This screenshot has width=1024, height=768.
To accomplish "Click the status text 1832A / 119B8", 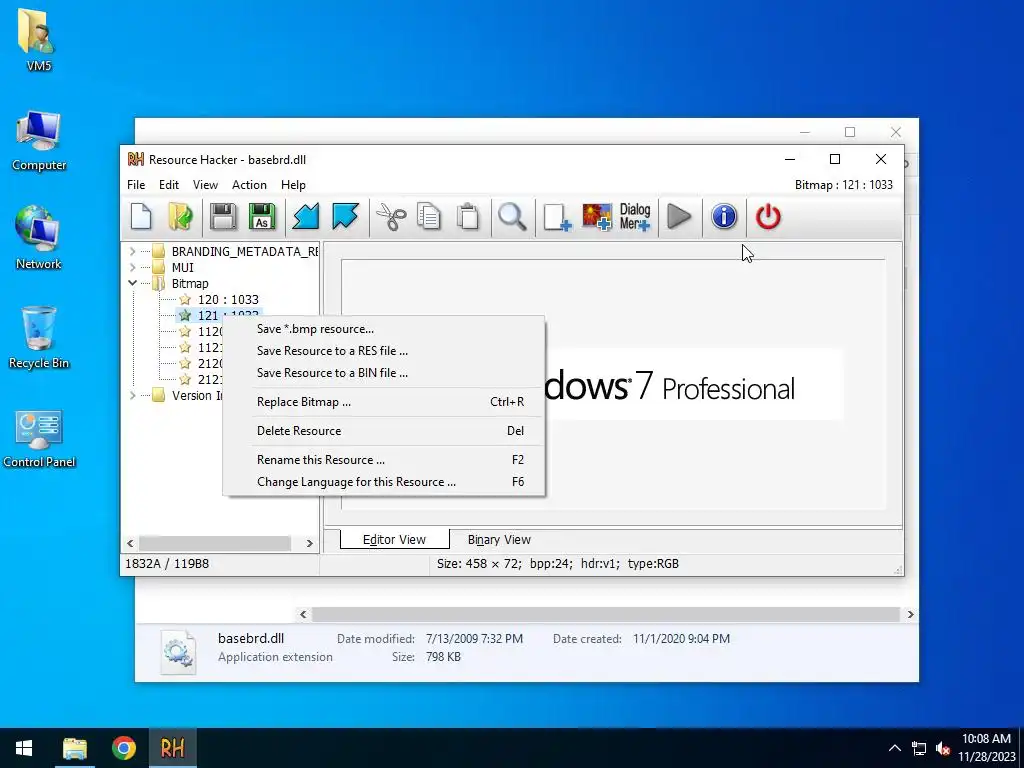I will point(167,564).
